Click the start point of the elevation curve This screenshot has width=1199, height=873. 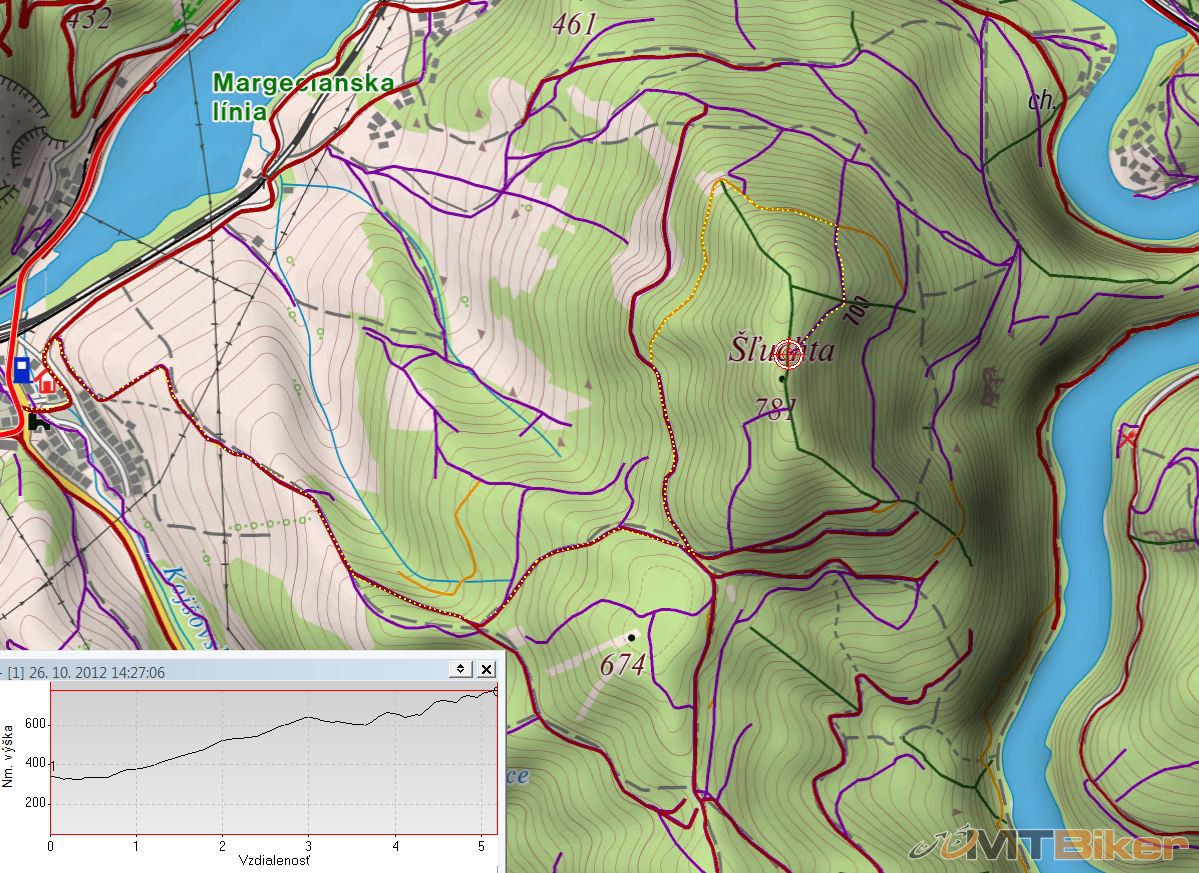pyautogui.click(x=52, y=774)
